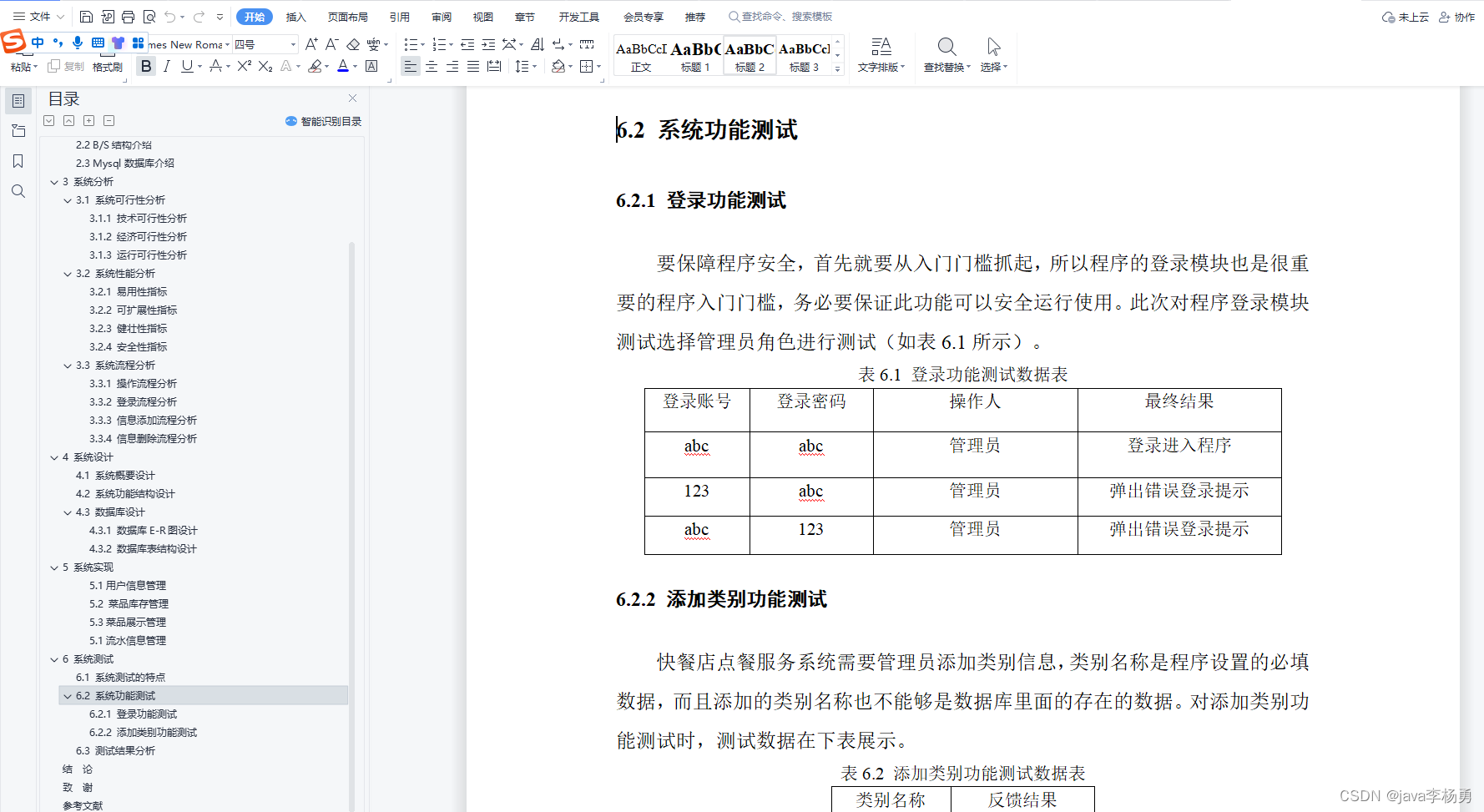Open the Sogou toolbox grid icon

(x=138, y=43)
